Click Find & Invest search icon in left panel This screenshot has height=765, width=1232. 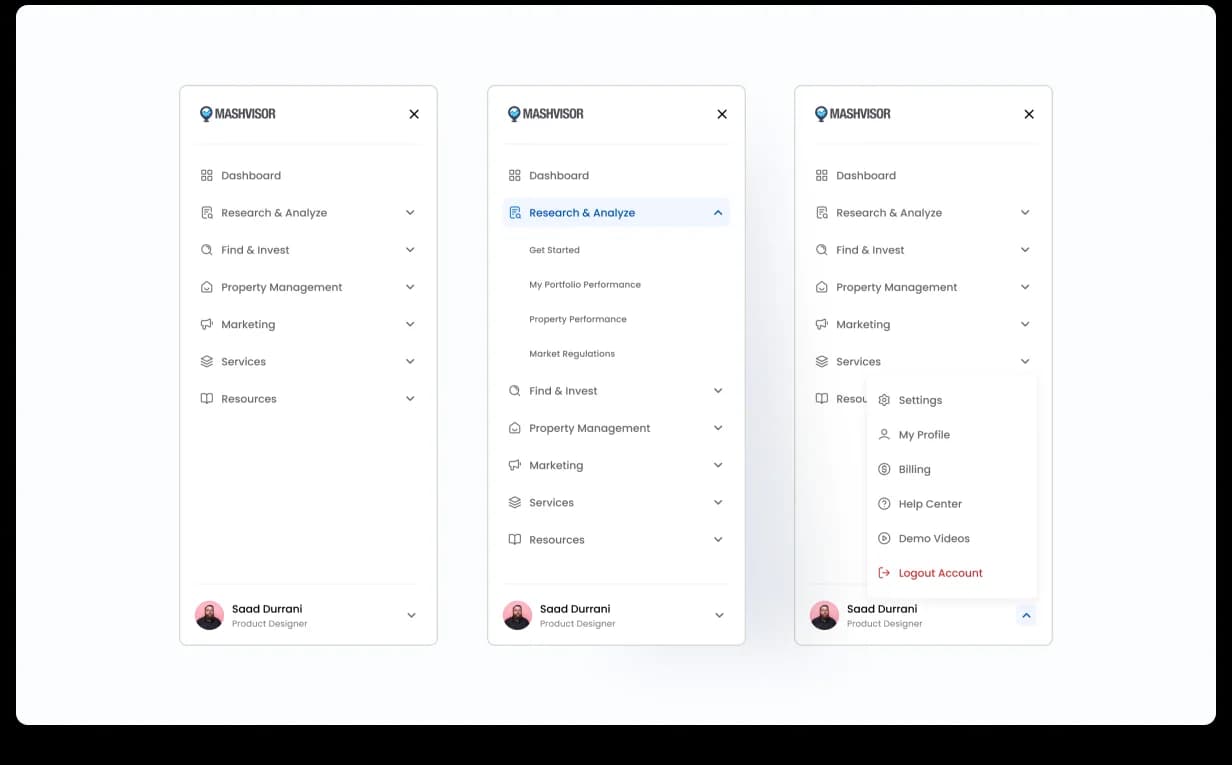207,250
